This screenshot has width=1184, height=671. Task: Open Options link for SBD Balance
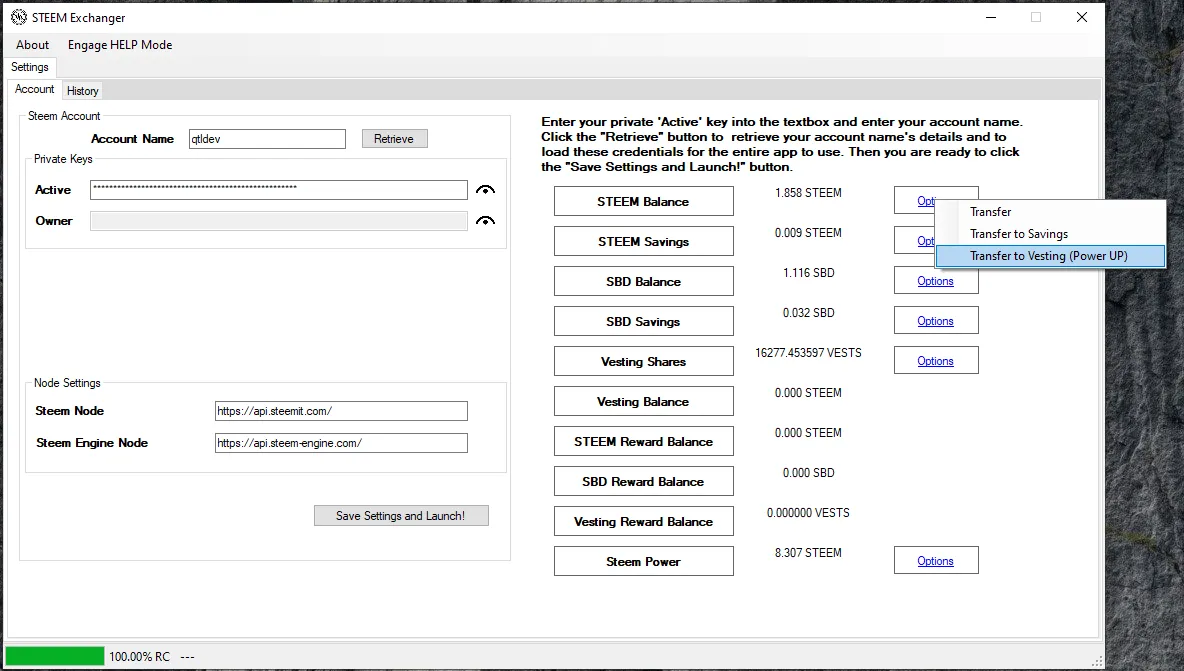(936, 281)
